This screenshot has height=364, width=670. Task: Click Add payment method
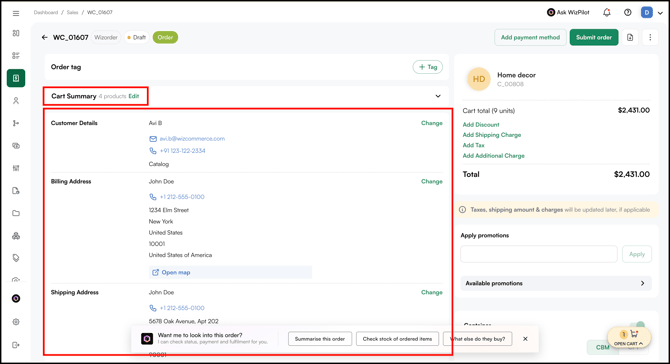click(x=530, y=38)
